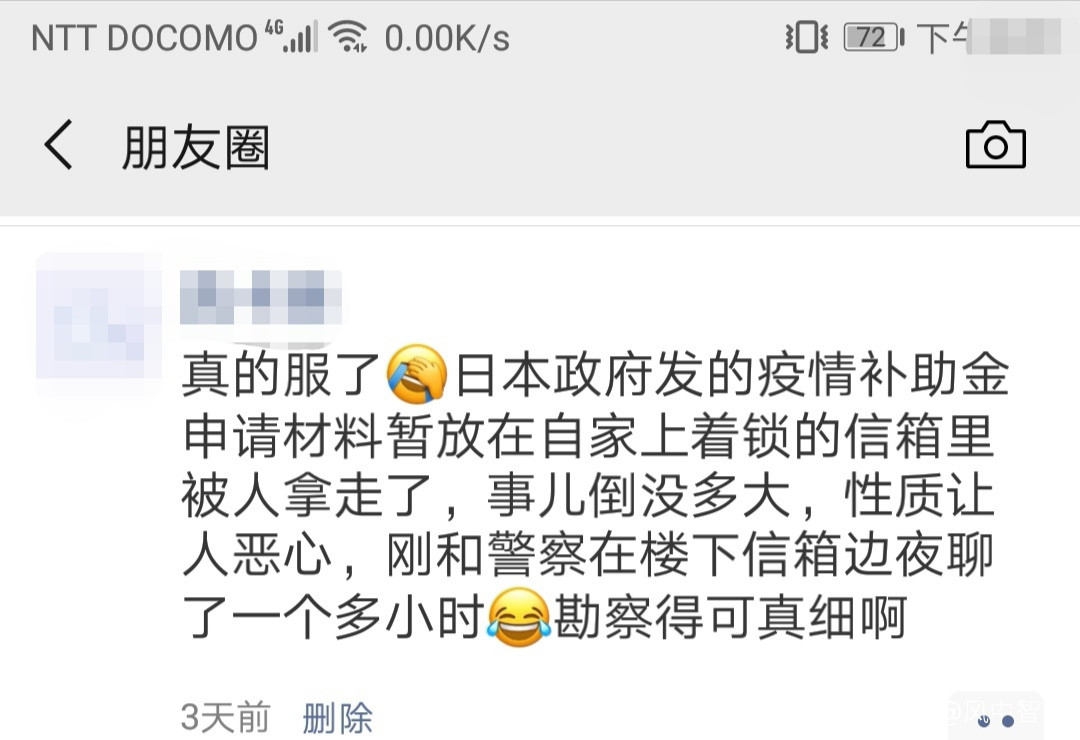This screenshot has height=740, width=1080.
Task: Tap the tears-of-joy emoji before 勘察
Action: (x=519, y=617)
